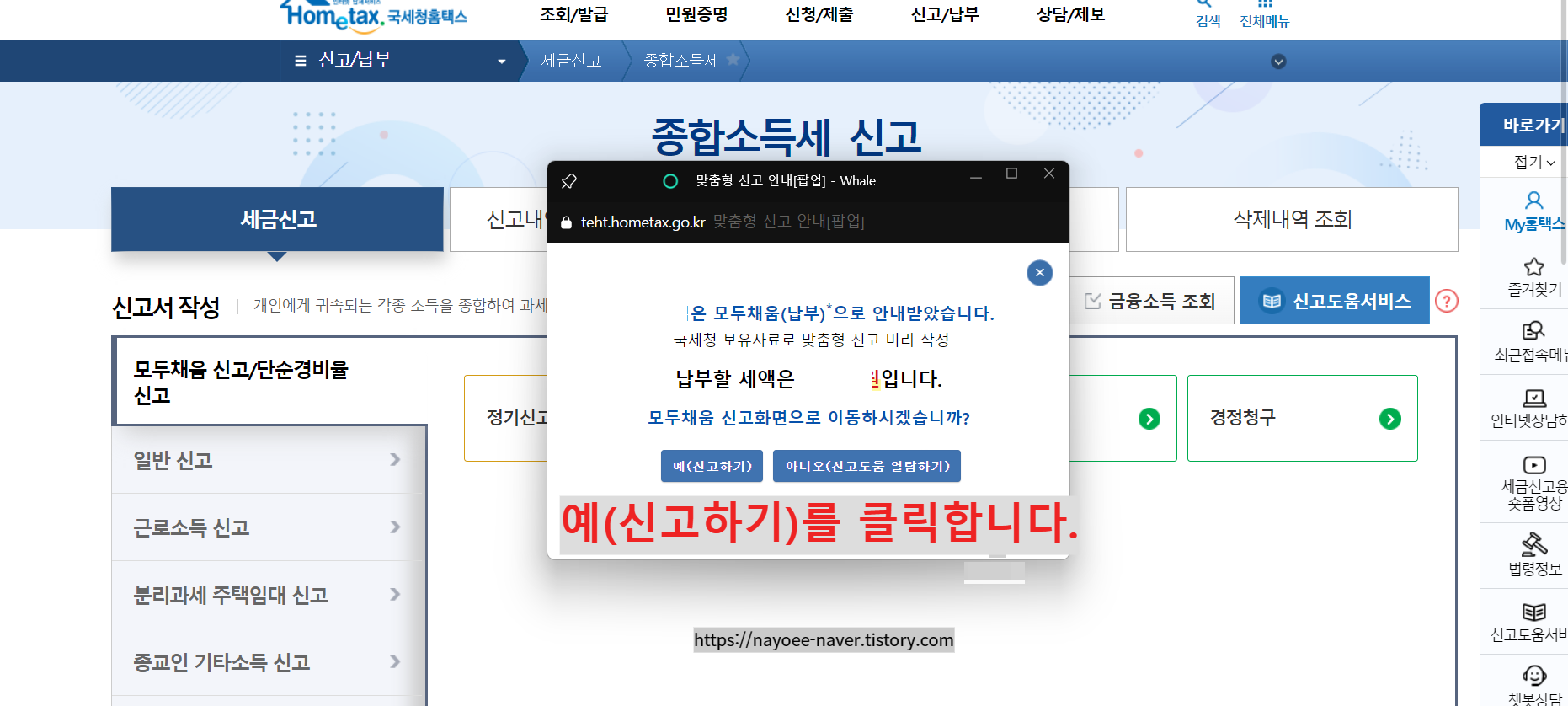Click 아니오(신고도움 열람하기) button in popup

[x=867, y=466]
